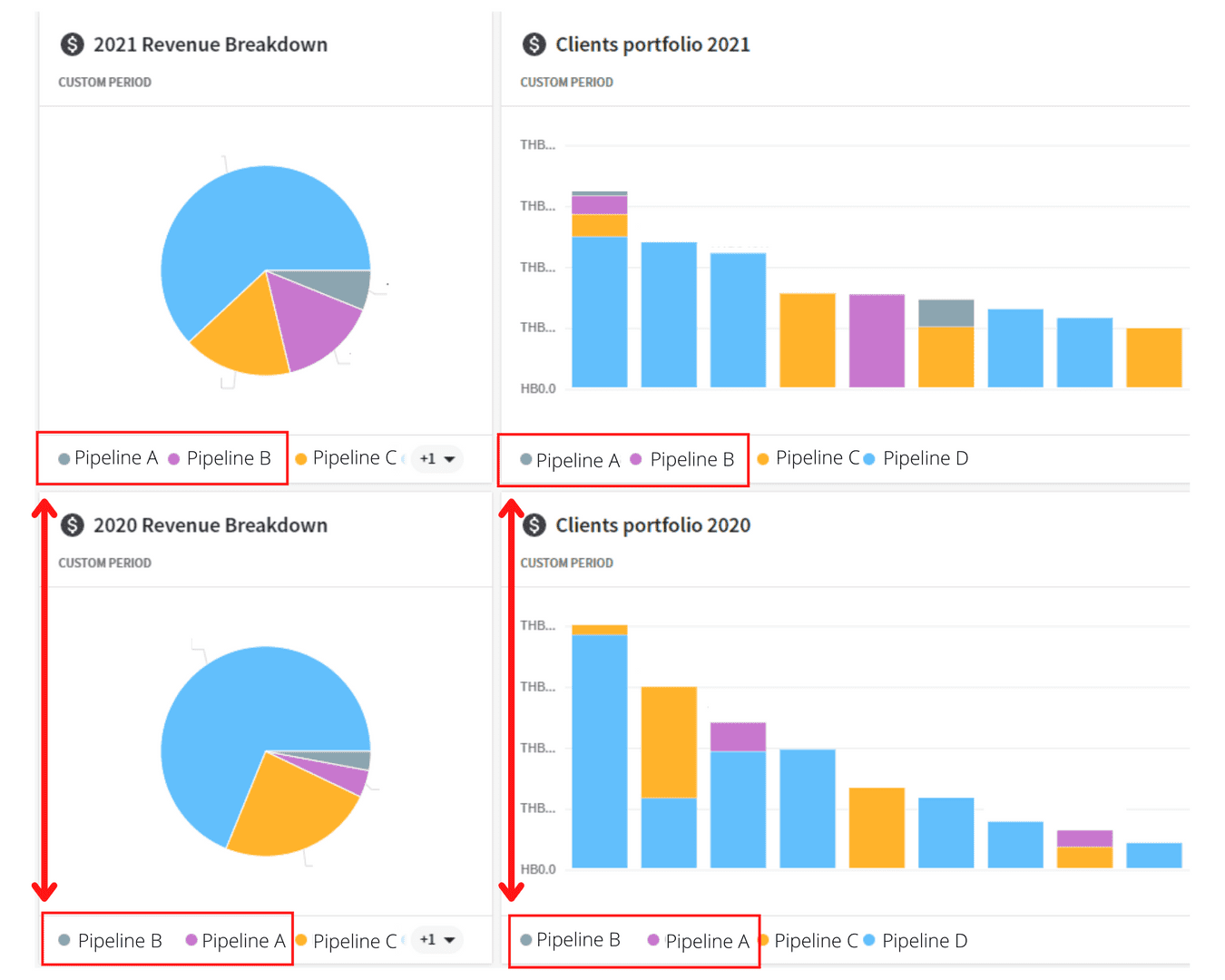Toggle Pipeline B legend in 2021 Revenue Breakdown

point(220,458)
